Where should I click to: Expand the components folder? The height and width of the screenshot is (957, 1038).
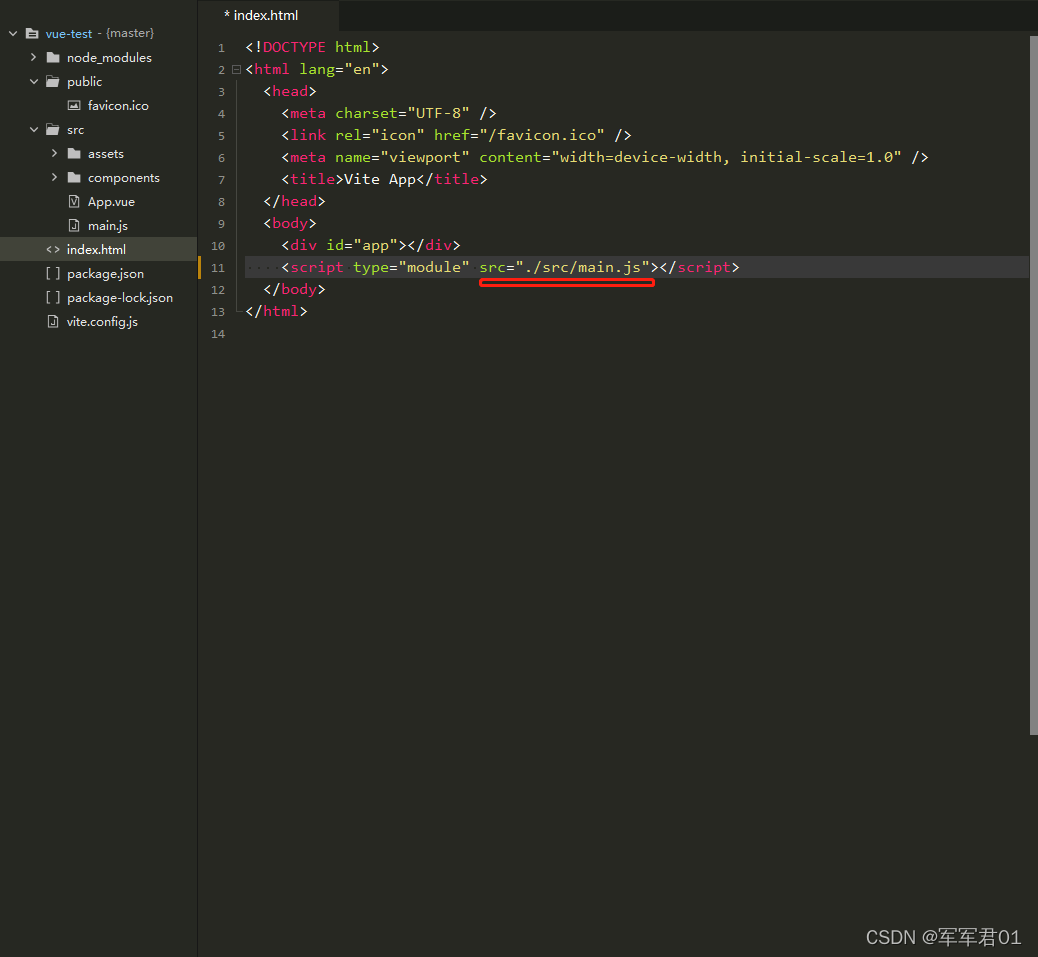pyautogui.click(x=56, y=177)
